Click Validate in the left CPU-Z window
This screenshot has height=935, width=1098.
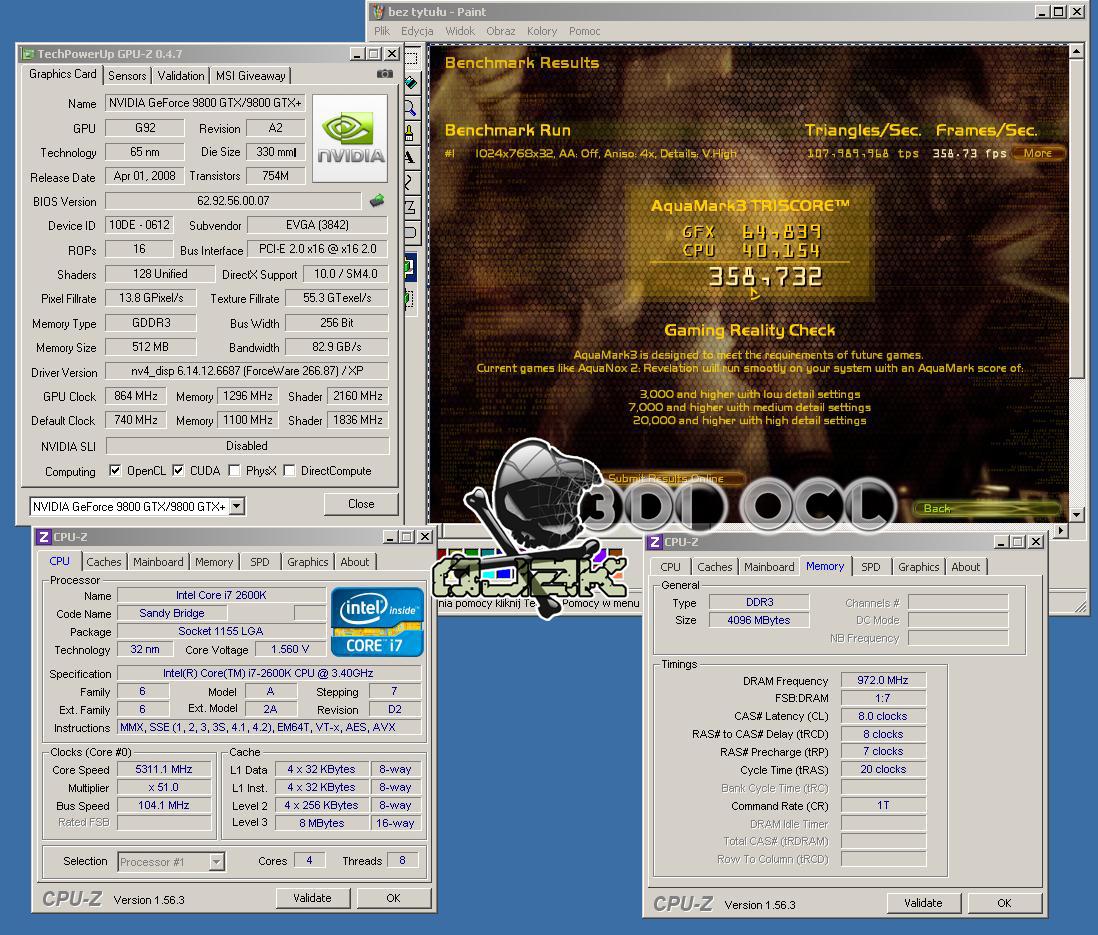click(x=312, y=898)
